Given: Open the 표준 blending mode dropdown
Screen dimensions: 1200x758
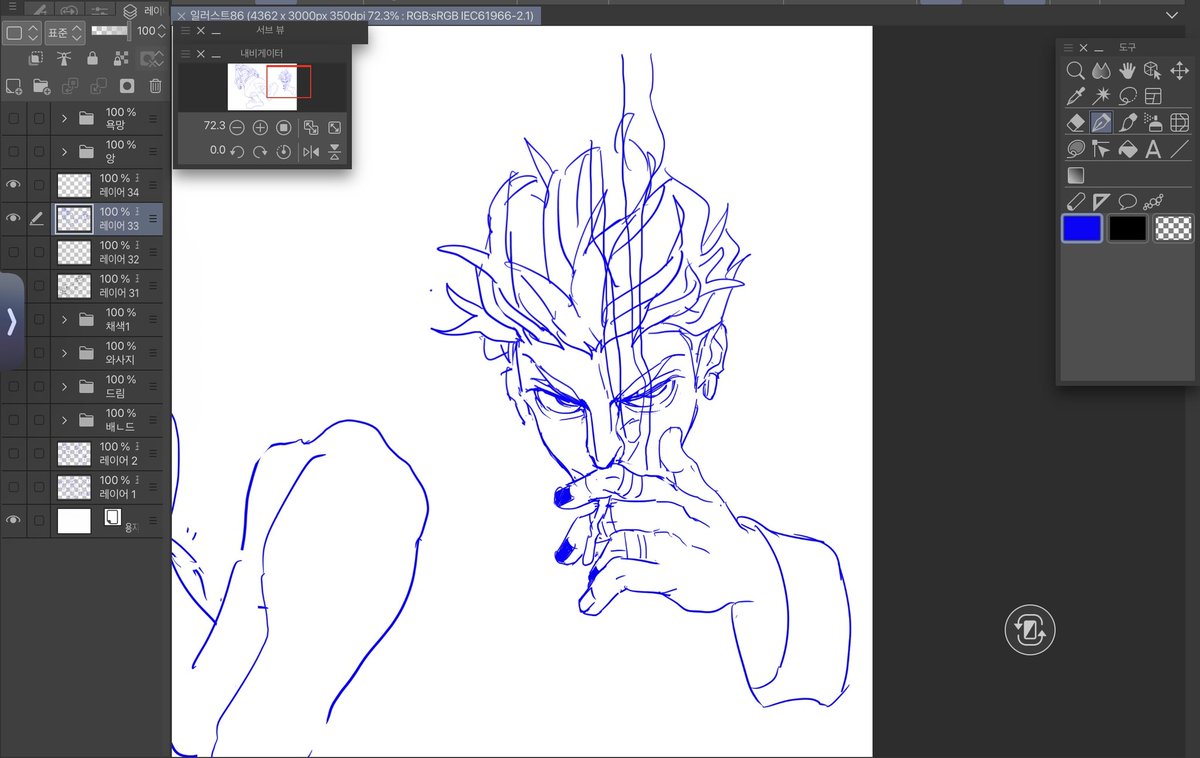Looking at the screenshot, I should coord(65,33).
